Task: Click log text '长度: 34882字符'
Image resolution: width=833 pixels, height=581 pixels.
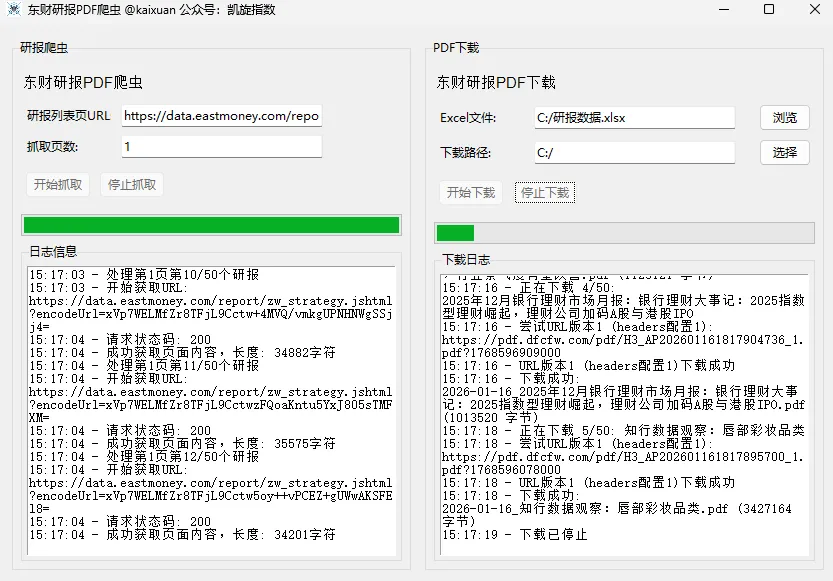Action: (284, 353)
